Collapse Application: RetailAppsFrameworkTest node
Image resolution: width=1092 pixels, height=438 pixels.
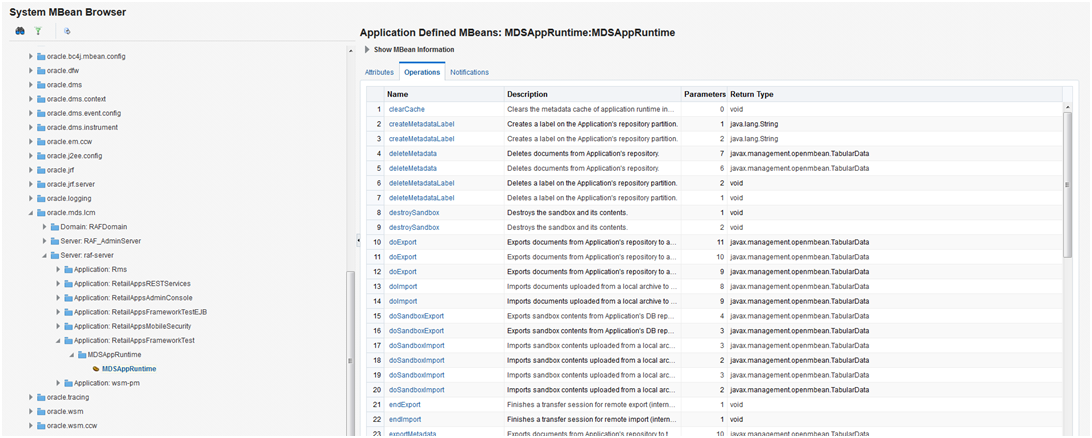[x=58, y=341]
